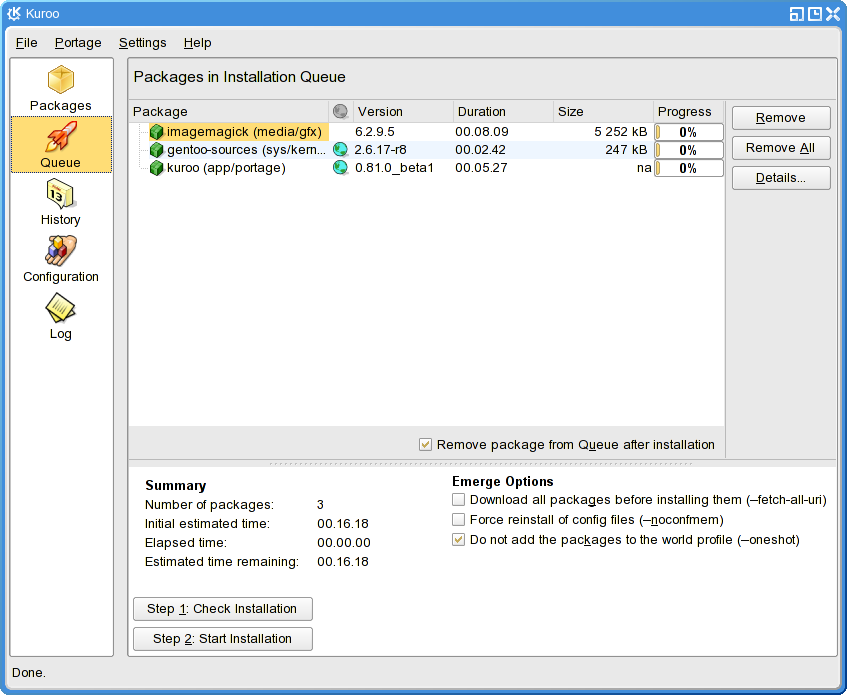Click world globe icon in kuroo row
Image resolution: width=847 pixels, height=695 pixels.
click(x=340, y=168)
